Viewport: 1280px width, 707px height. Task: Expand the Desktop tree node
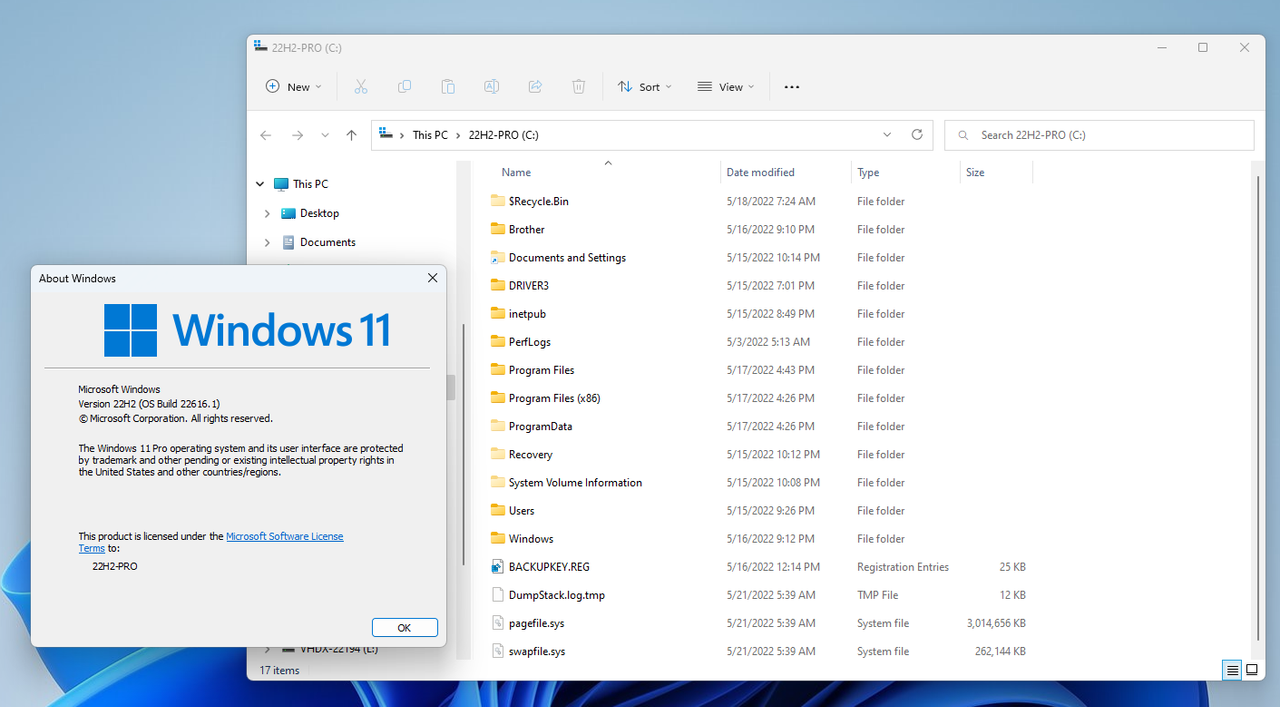click(x=267, y=213)
